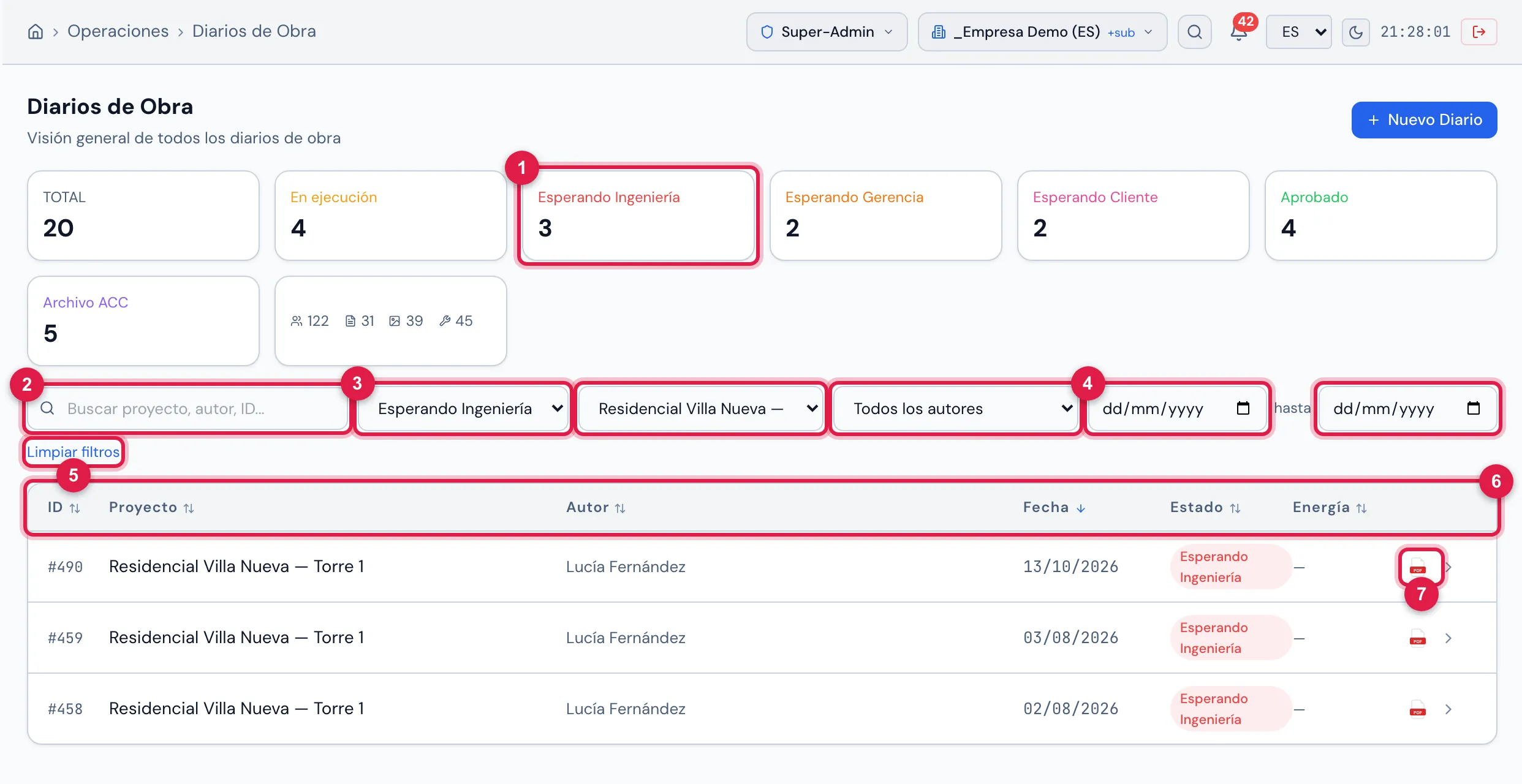The height and width of the screenshot is (784, 1522).
Task: Click Limpiar filtros link
Action: [x=73, y=452]
